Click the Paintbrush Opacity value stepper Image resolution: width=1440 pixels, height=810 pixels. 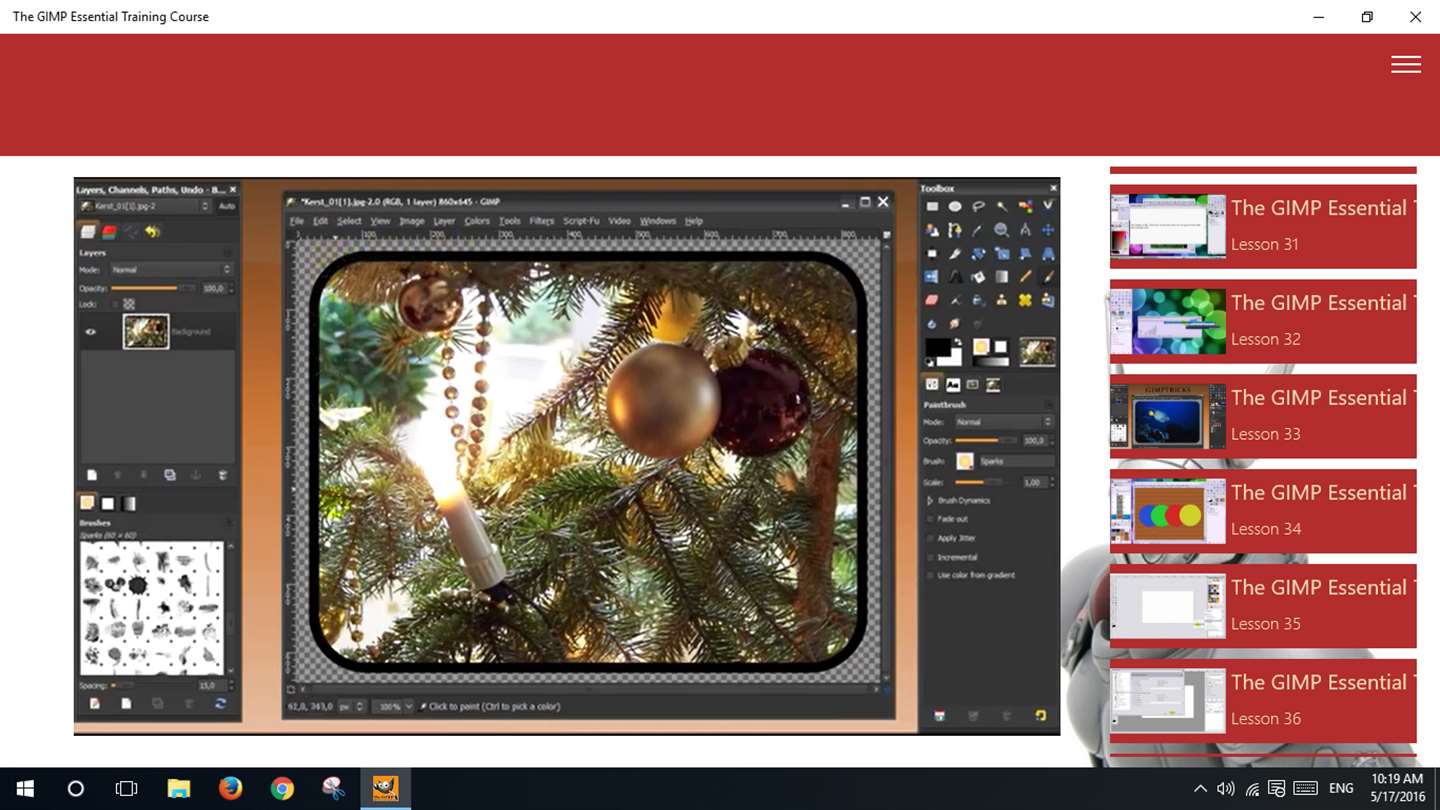click(x=1050, y=441)
